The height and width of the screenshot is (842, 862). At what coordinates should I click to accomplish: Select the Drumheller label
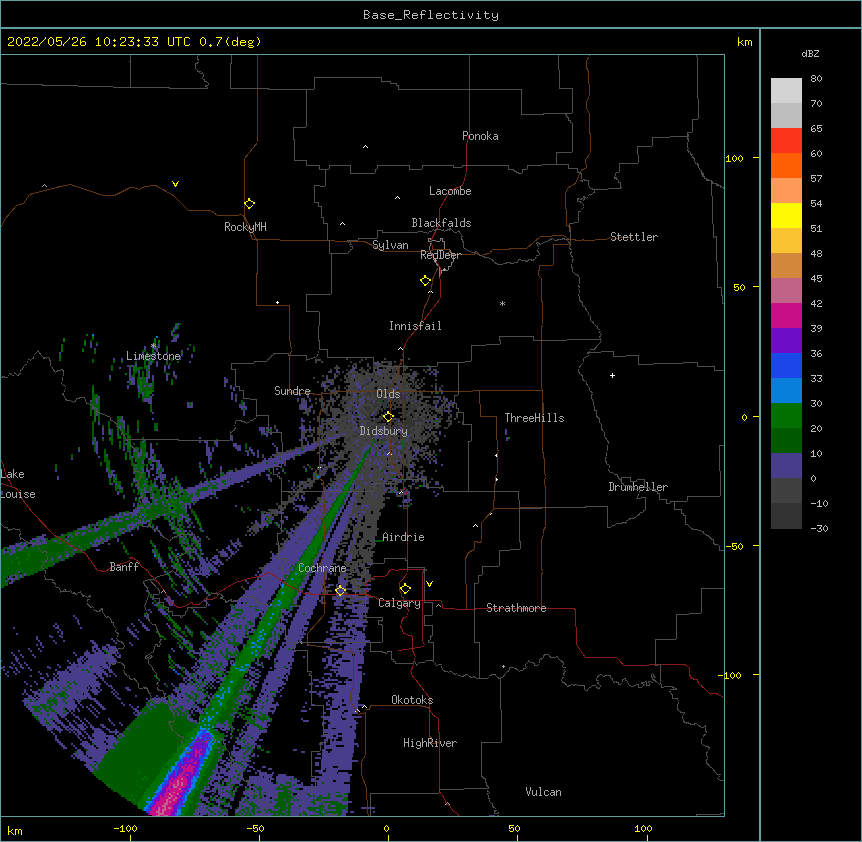tap(638, 487)
